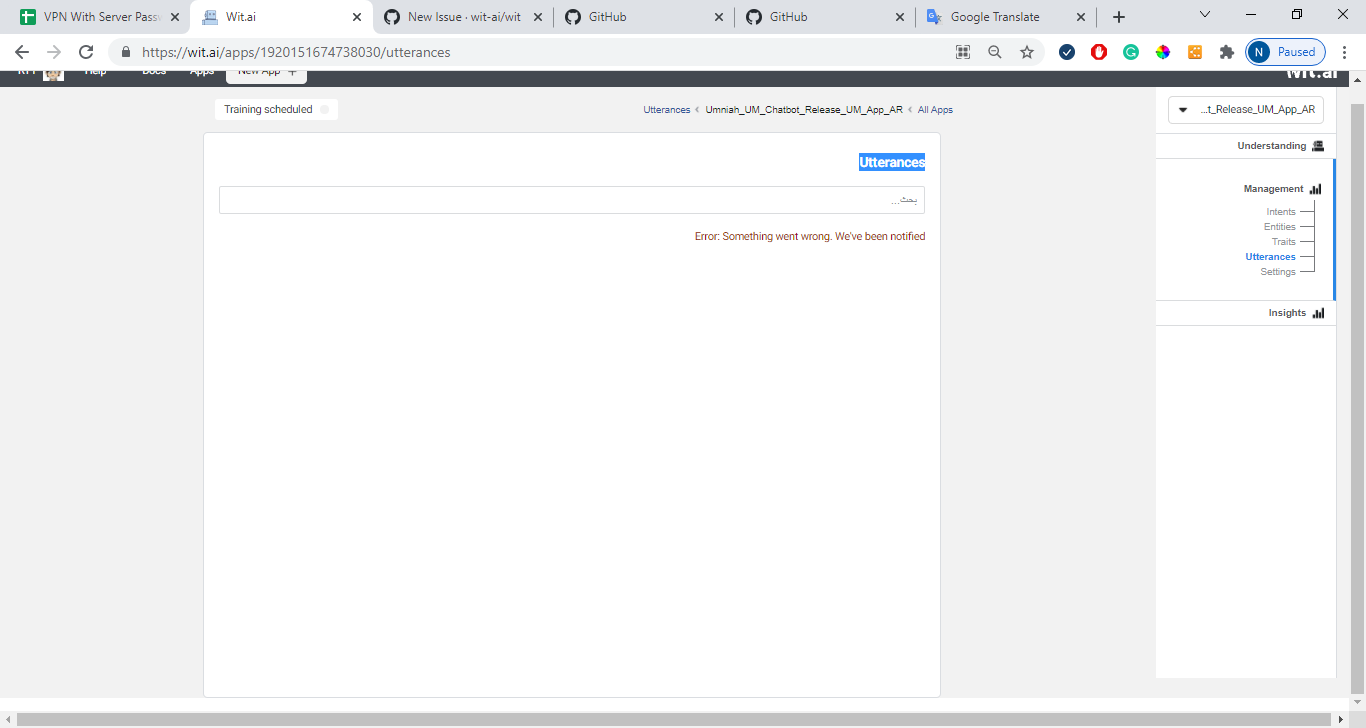Select the Entities management link
This screenshot has height=728, width=1366.
(1280, 226)
